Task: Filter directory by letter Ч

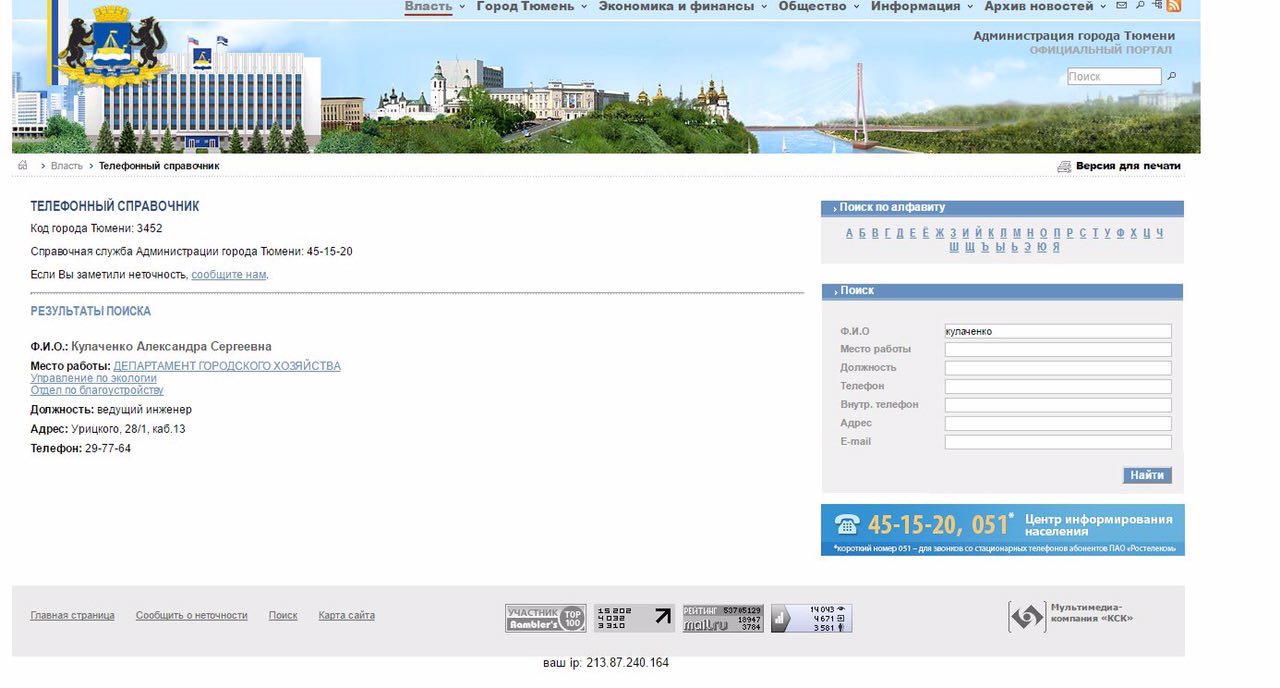Action: [1160, 233]
